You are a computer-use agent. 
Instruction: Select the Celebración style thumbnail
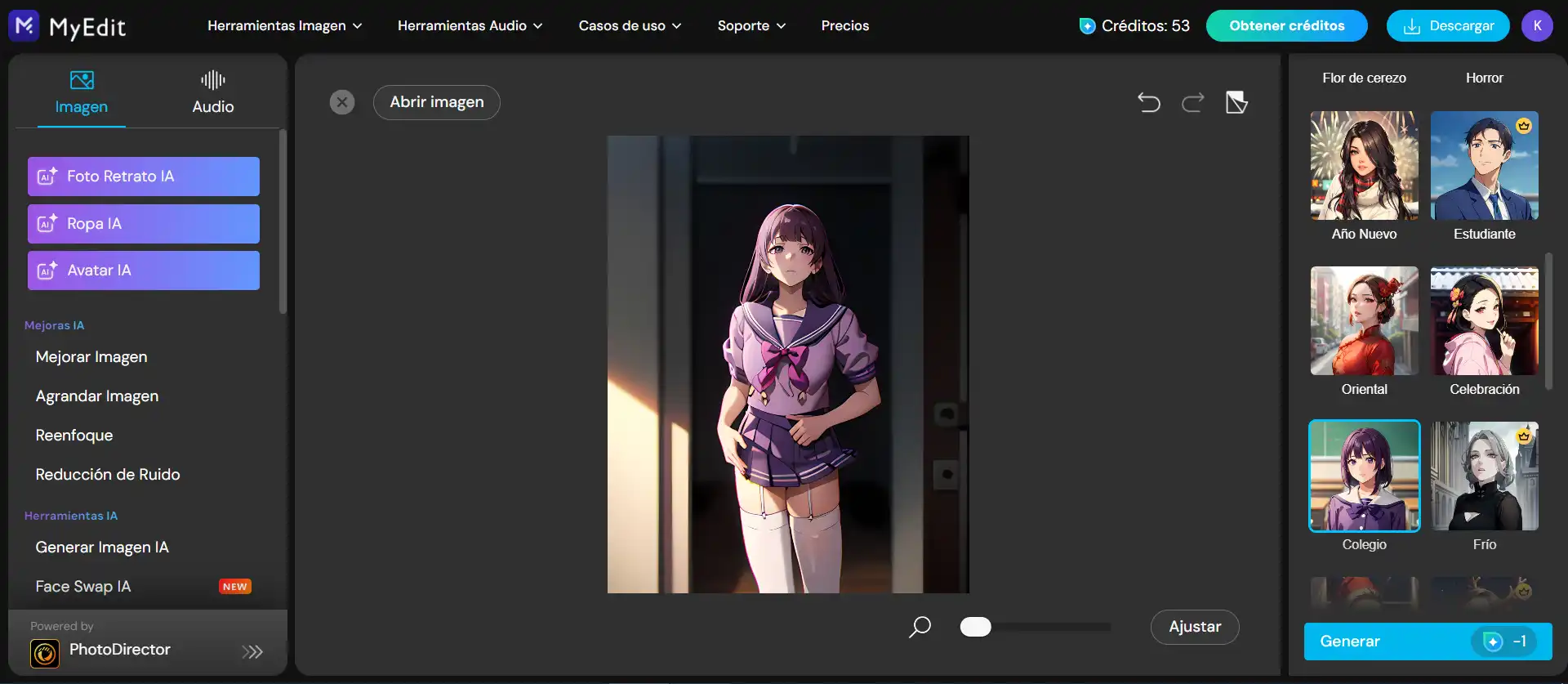[x=1485, y=321]
